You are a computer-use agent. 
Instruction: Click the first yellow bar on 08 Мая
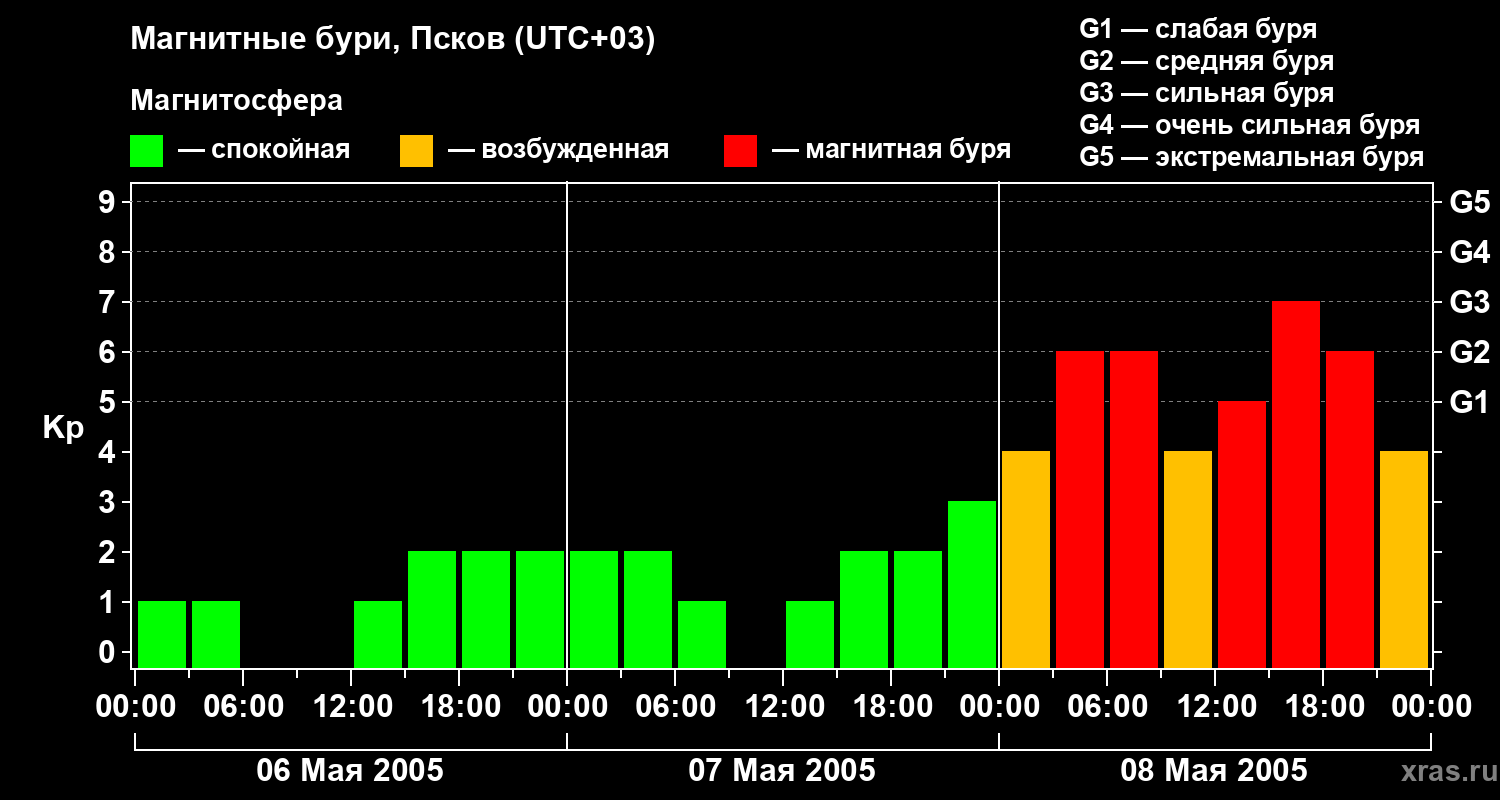(x=1026, y=559)
